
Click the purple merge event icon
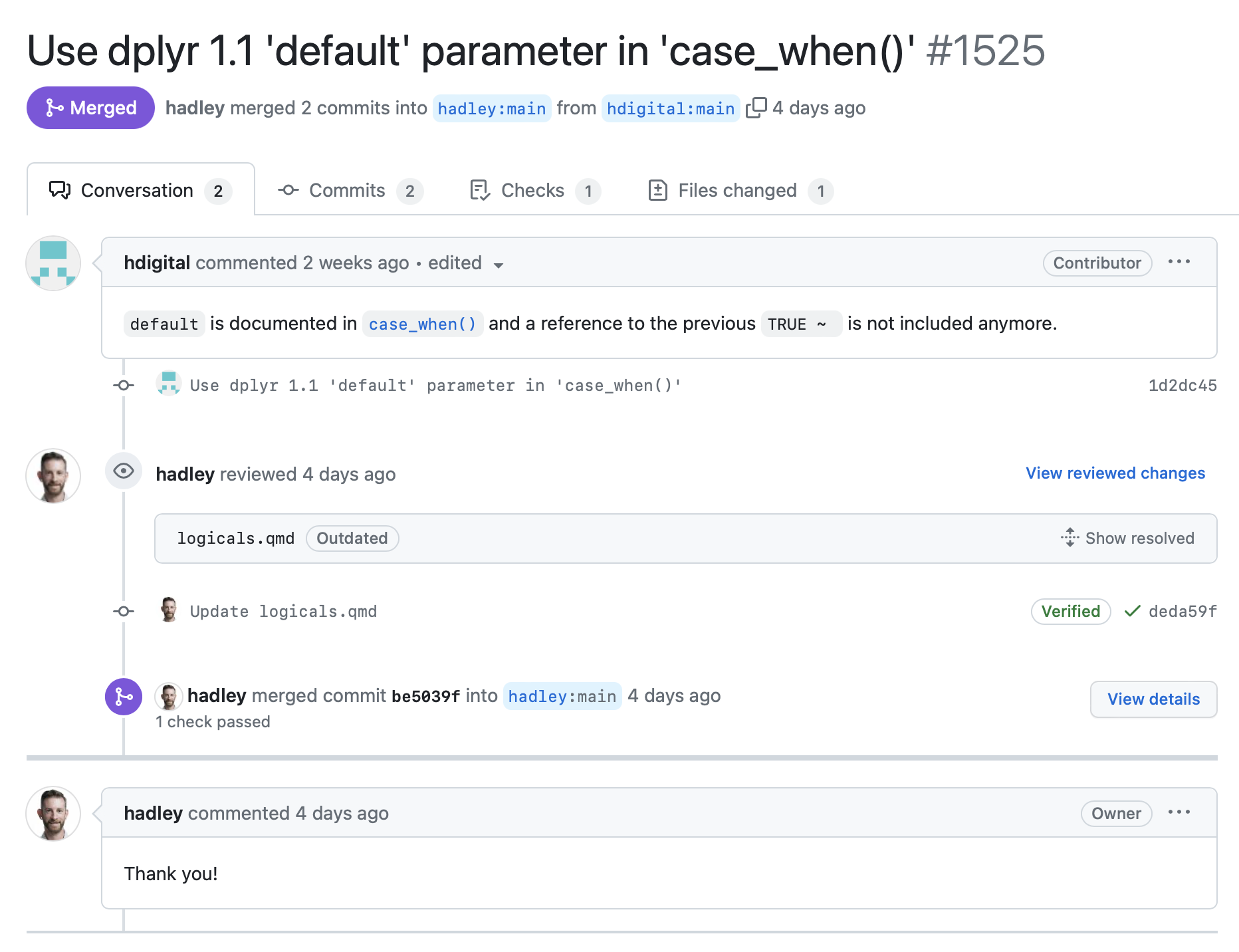click(x=124, y=697)
